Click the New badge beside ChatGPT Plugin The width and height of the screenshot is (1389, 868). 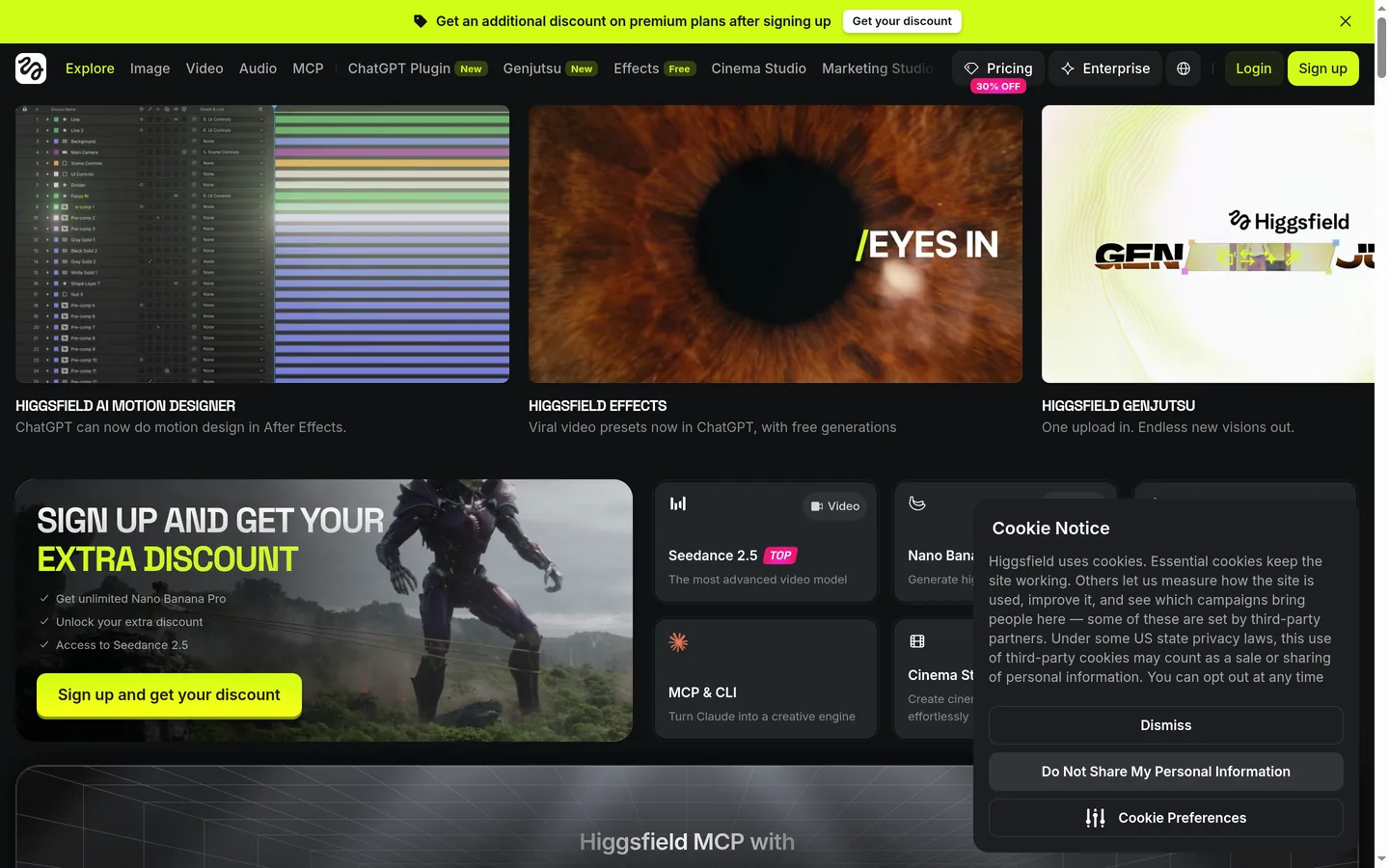tap(471, 69)
